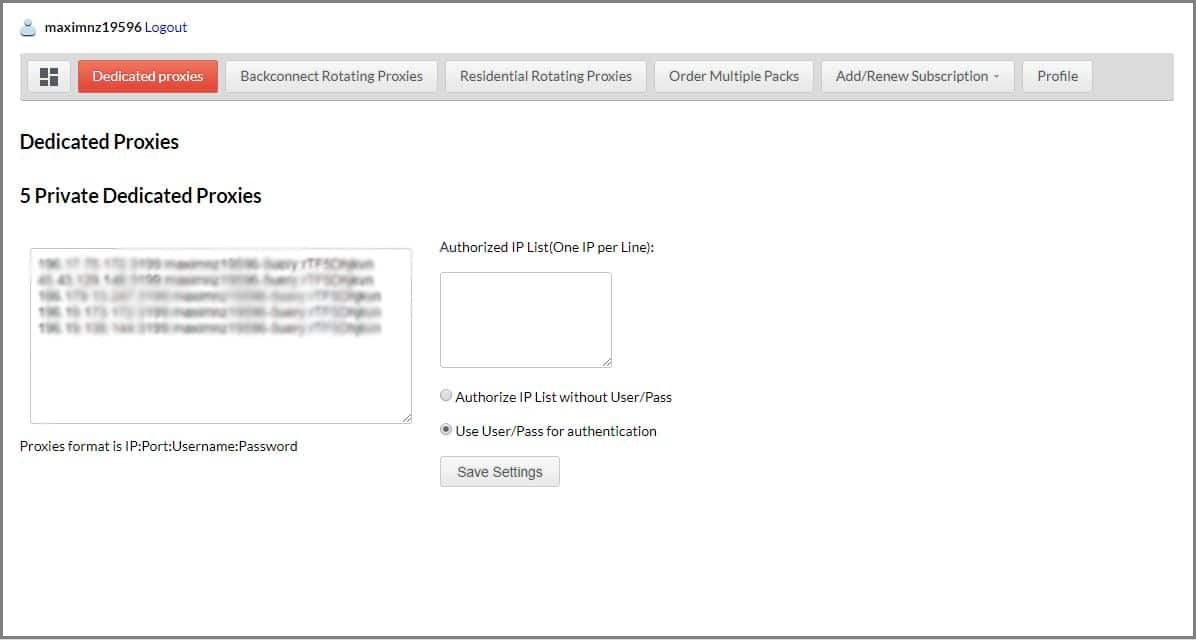Click the Dedicated Proxies heading
Image resolution: width=1196 pixels, height=640 pixels.
[99, 142]
